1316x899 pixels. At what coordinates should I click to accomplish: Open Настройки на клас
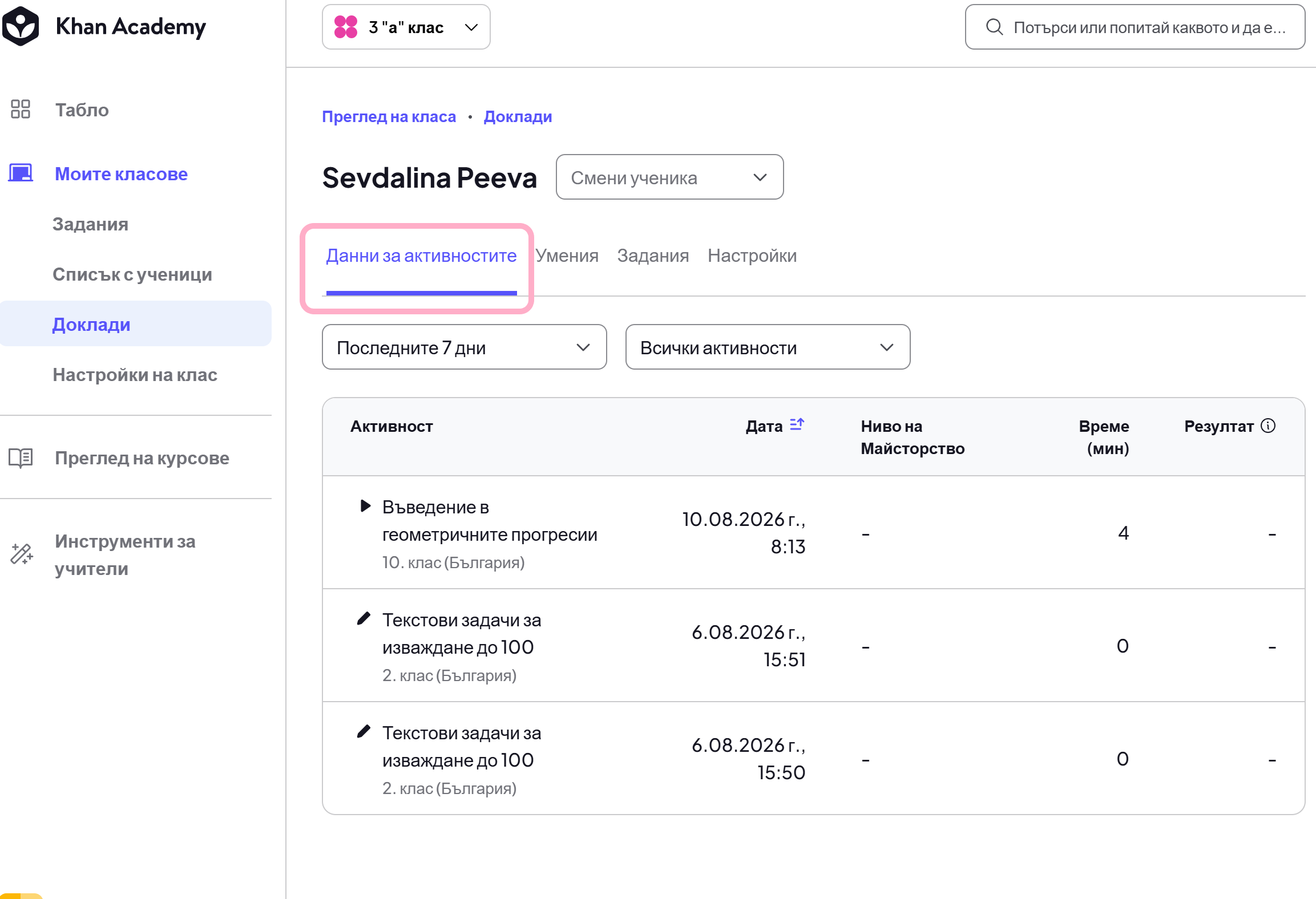(135, 375)
